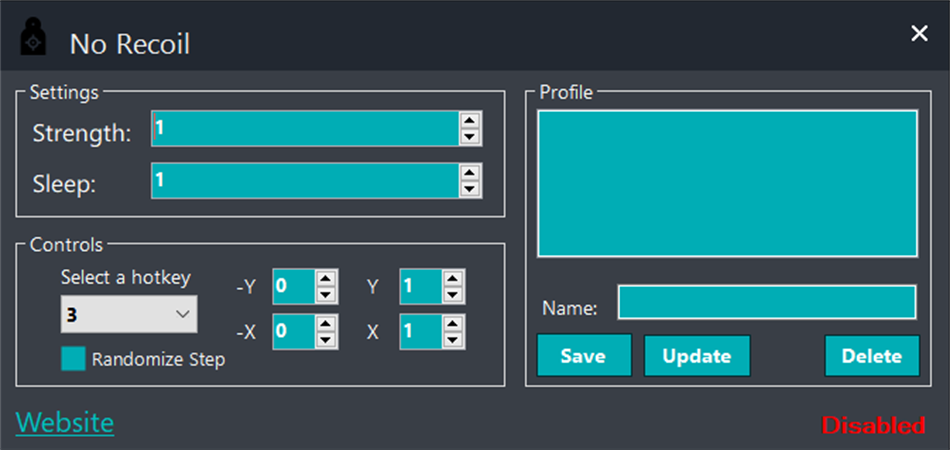Increase the -Y value with up arrow
950x450 pixels.
(x=326, y=278)
